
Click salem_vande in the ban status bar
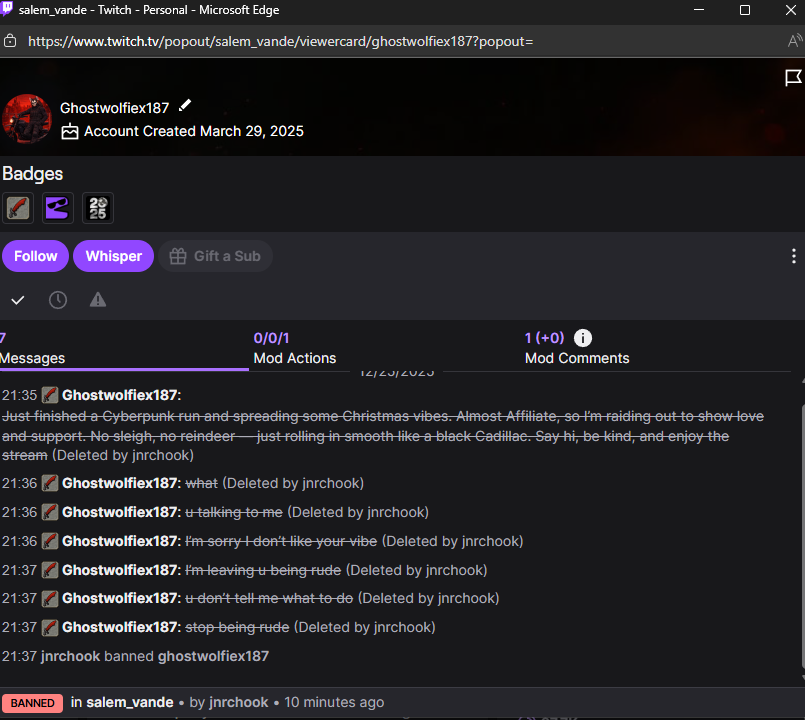pos(129,702)
